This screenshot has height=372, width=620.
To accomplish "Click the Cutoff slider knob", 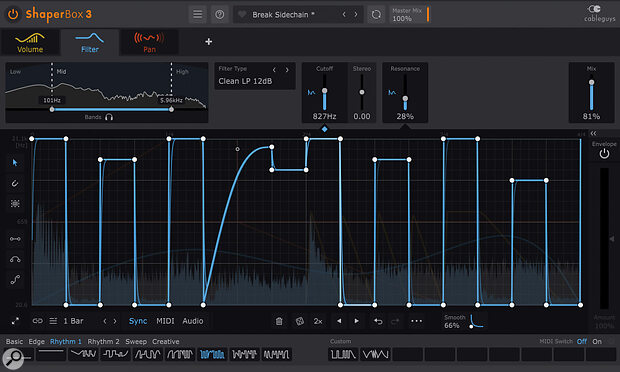I will point(325,91).
